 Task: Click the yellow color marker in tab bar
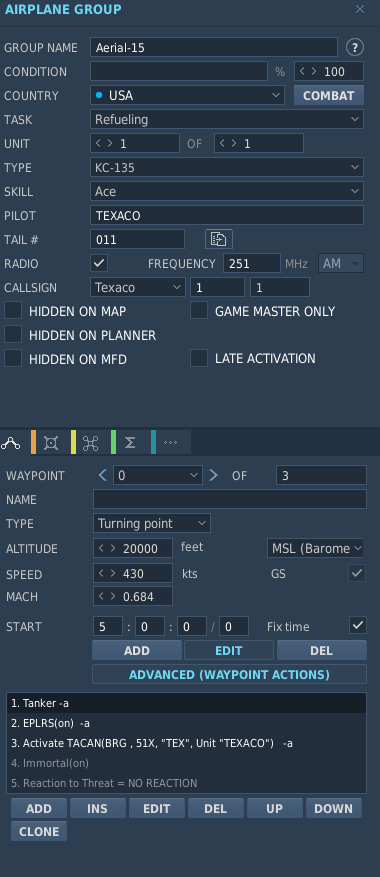coord(73,442)
